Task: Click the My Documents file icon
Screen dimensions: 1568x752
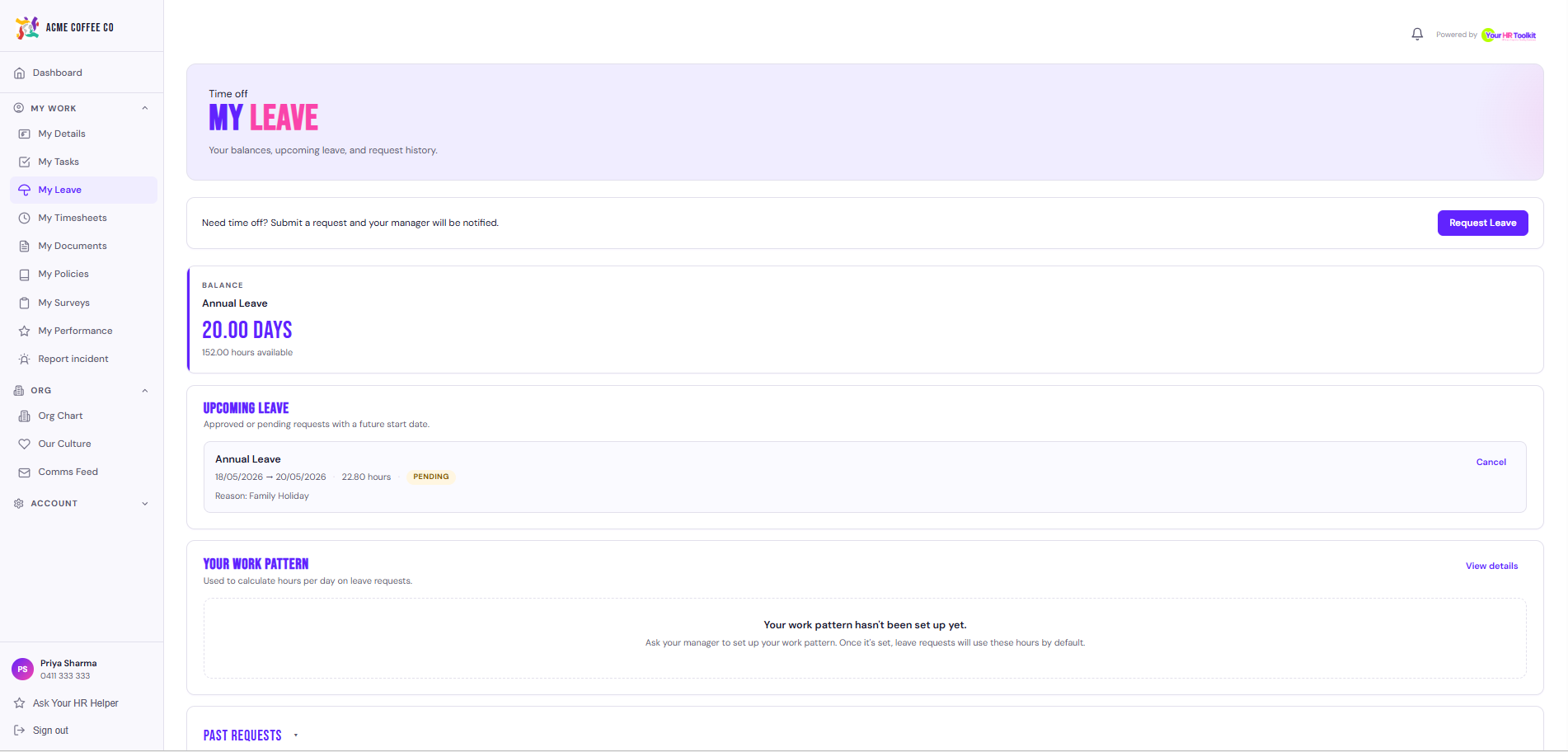Action: tap(25, 247)
